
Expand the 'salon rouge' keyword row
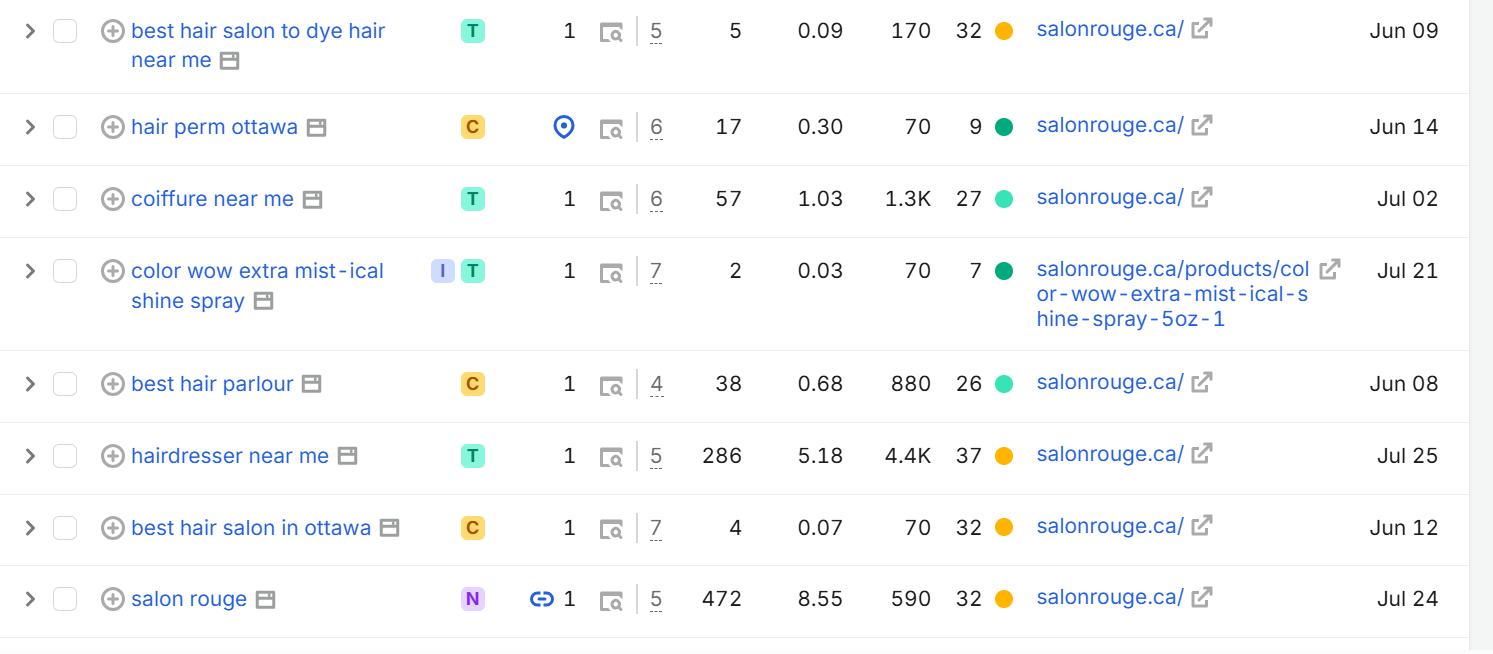[x=30, y=599]
